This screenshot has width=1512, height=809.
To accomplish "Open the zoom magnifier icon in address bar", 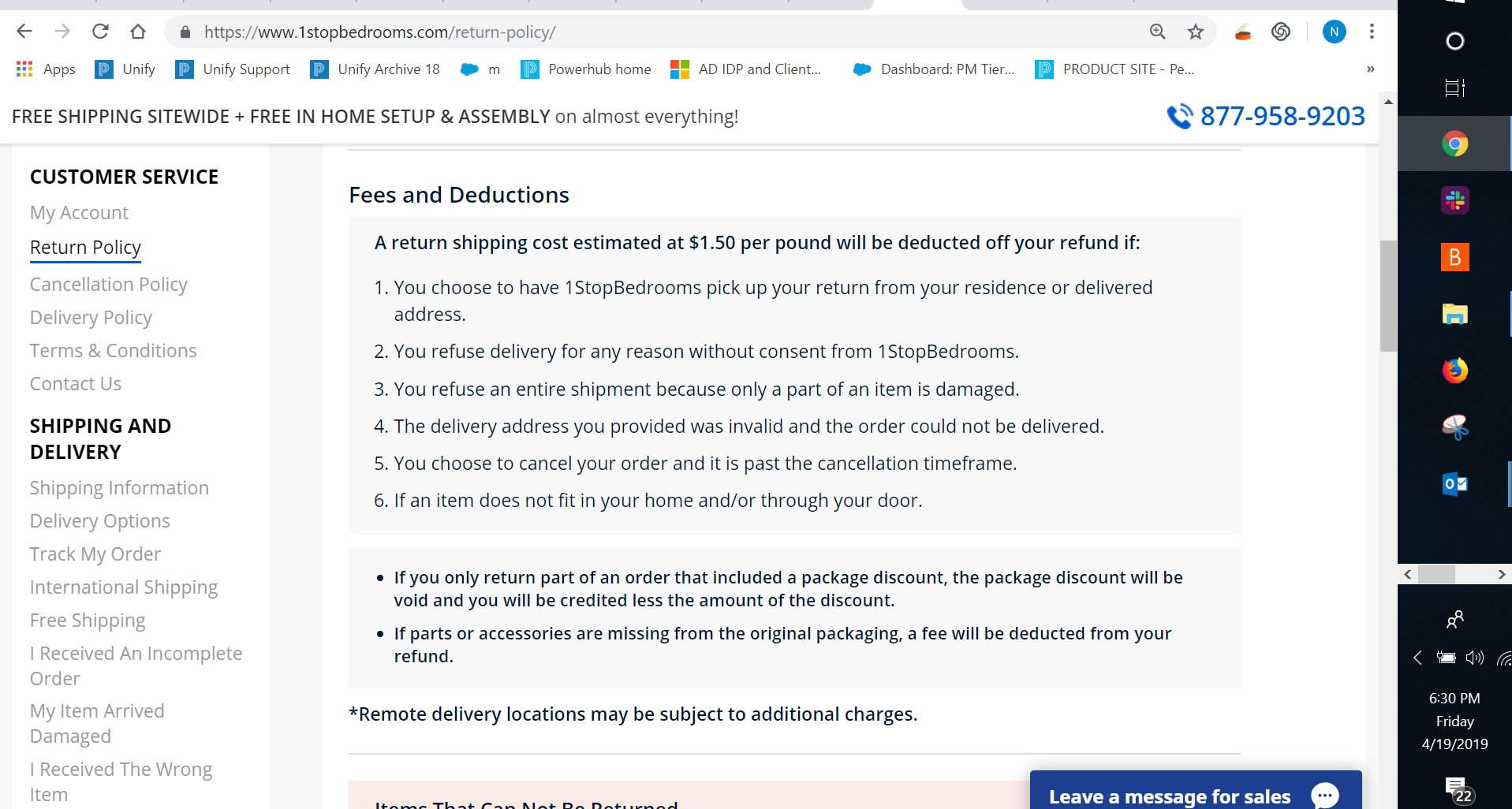I will point(1157,32).
